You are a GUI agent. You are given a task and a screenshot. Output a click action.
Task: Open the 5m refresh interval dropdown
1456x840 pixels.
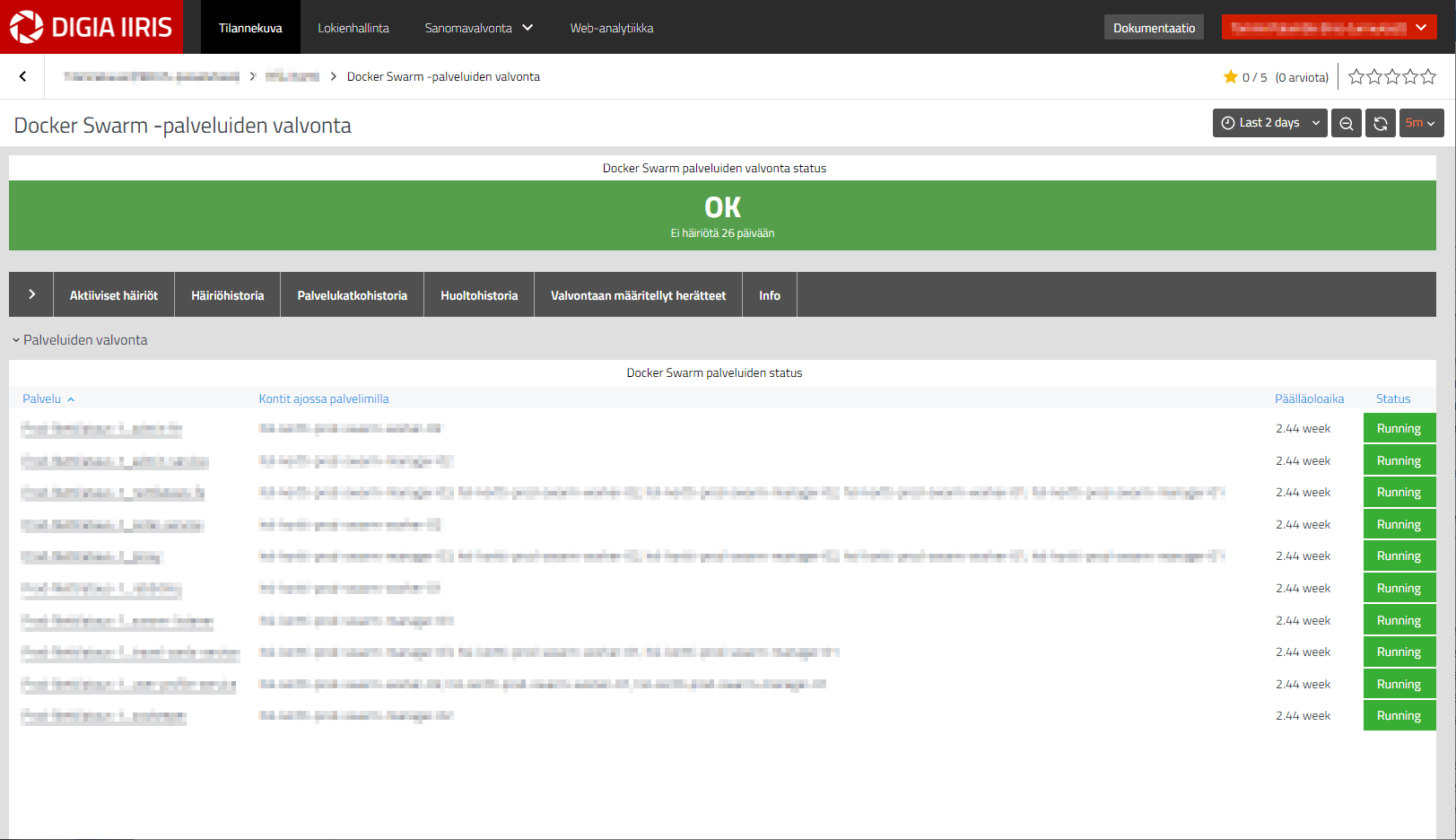(x=1421, y=123)
